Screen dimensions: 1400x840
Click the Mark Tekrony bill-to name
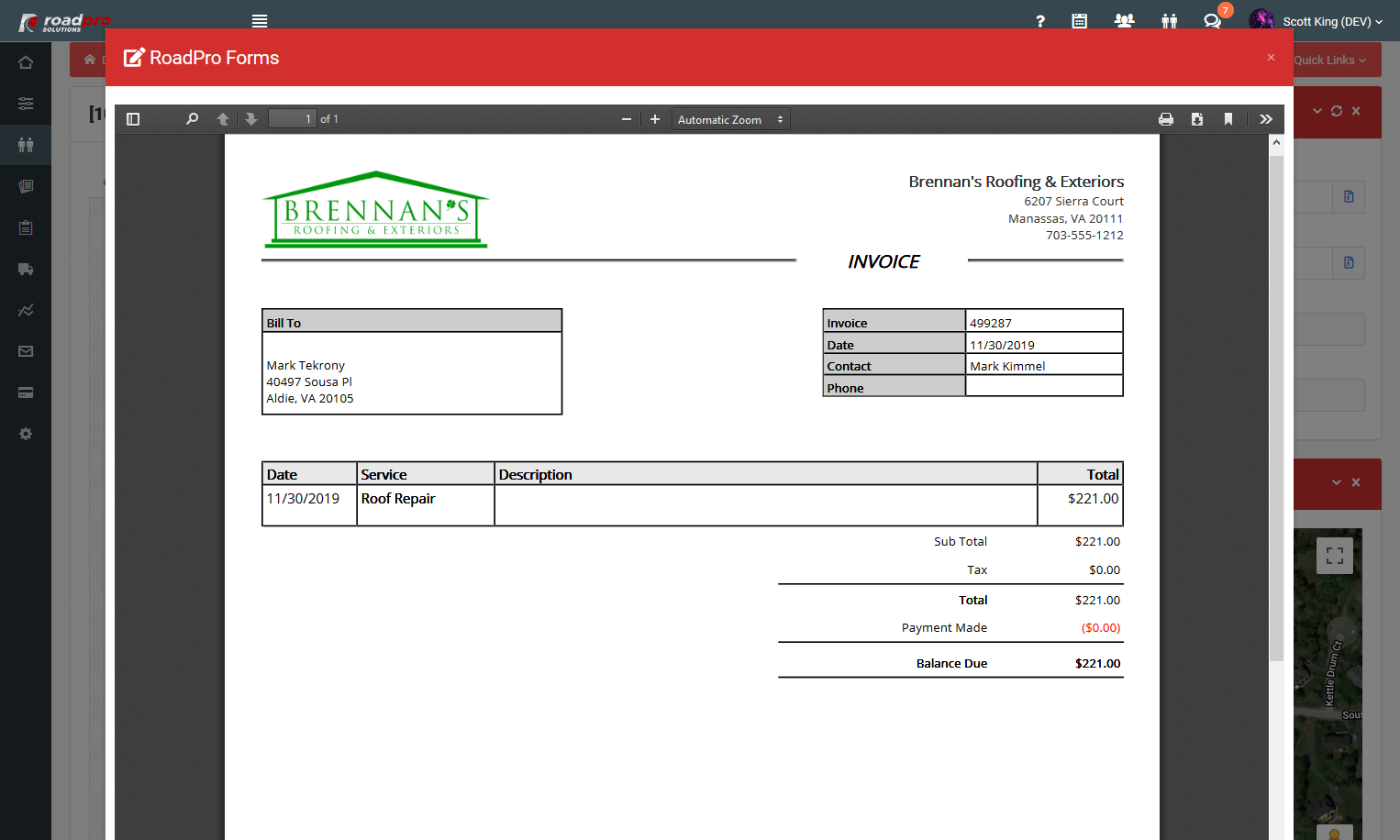pyautogui.click(x=306, y=365)
